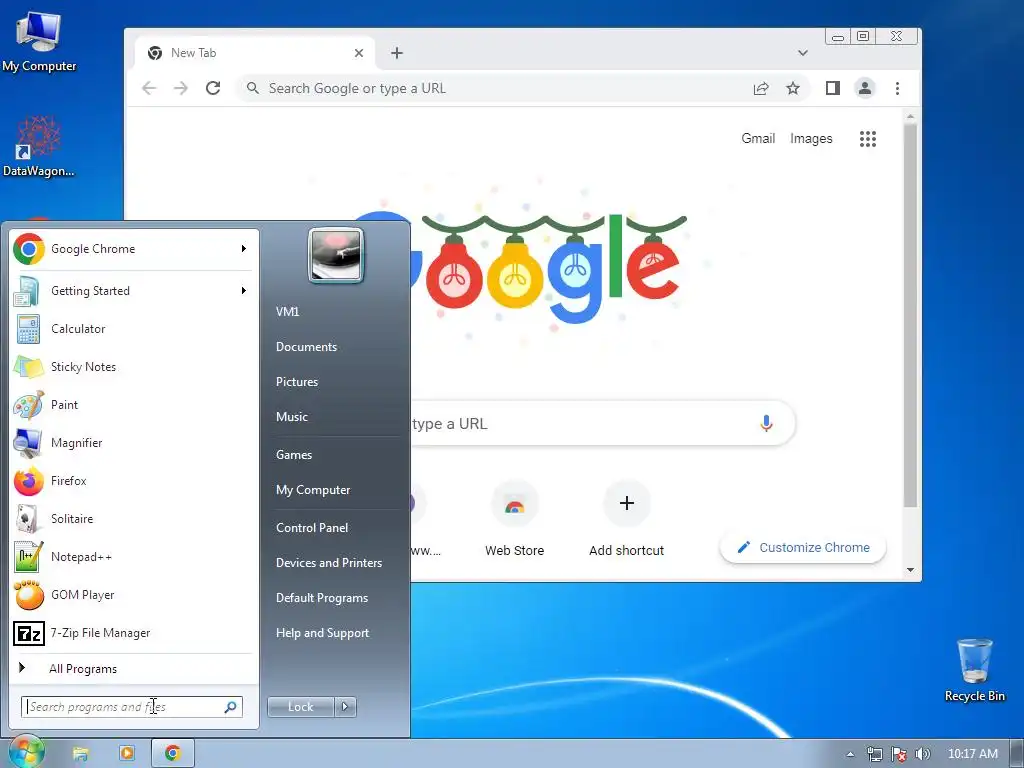The height and width of the screenshot is (768, 1024).
Task: Open the Chrome tab search chevron
Action: [803, 53]
